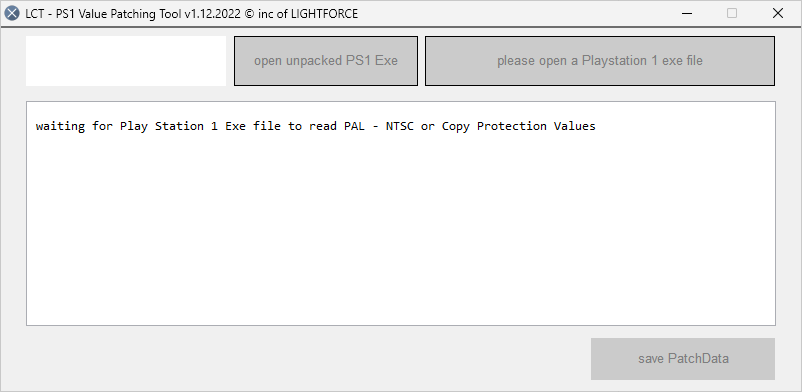The image size is (802, 392).
Task: Open an unpacked PS1 Exe file
Action: click(326, 61)
